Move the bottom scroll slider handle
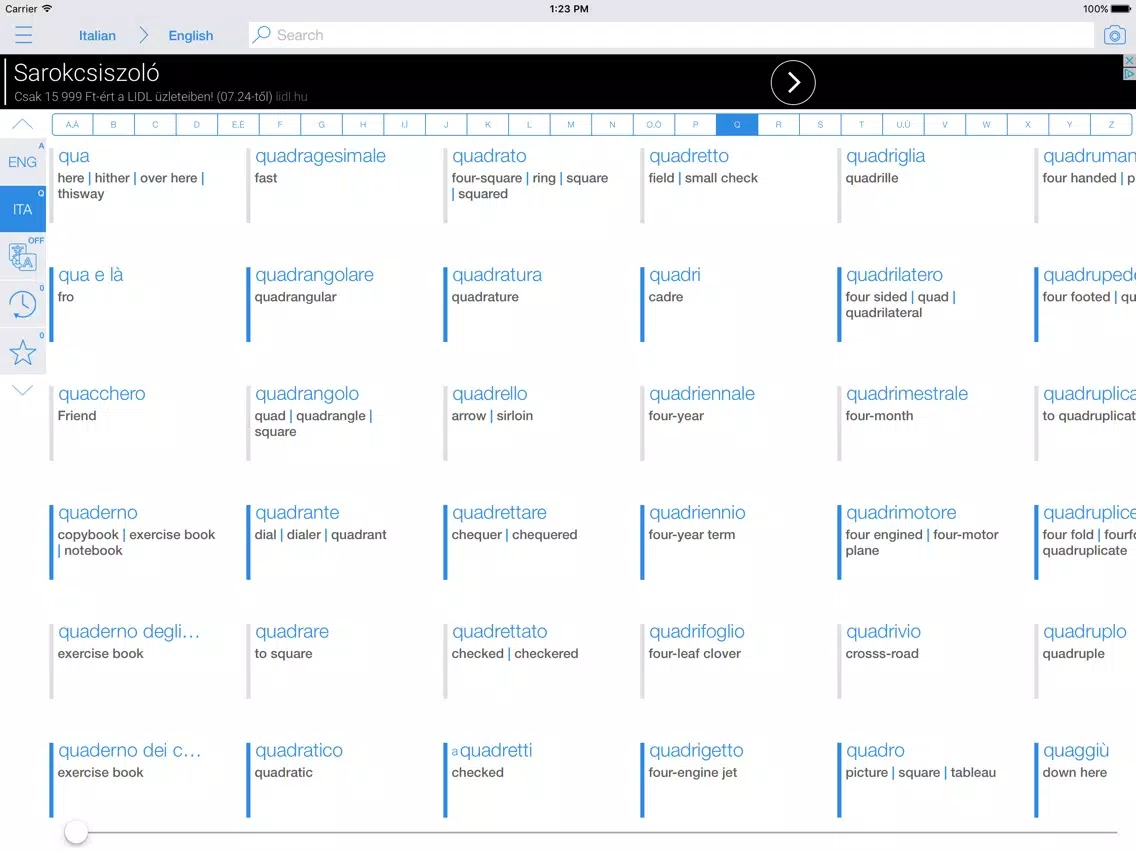 click(76, 832)
